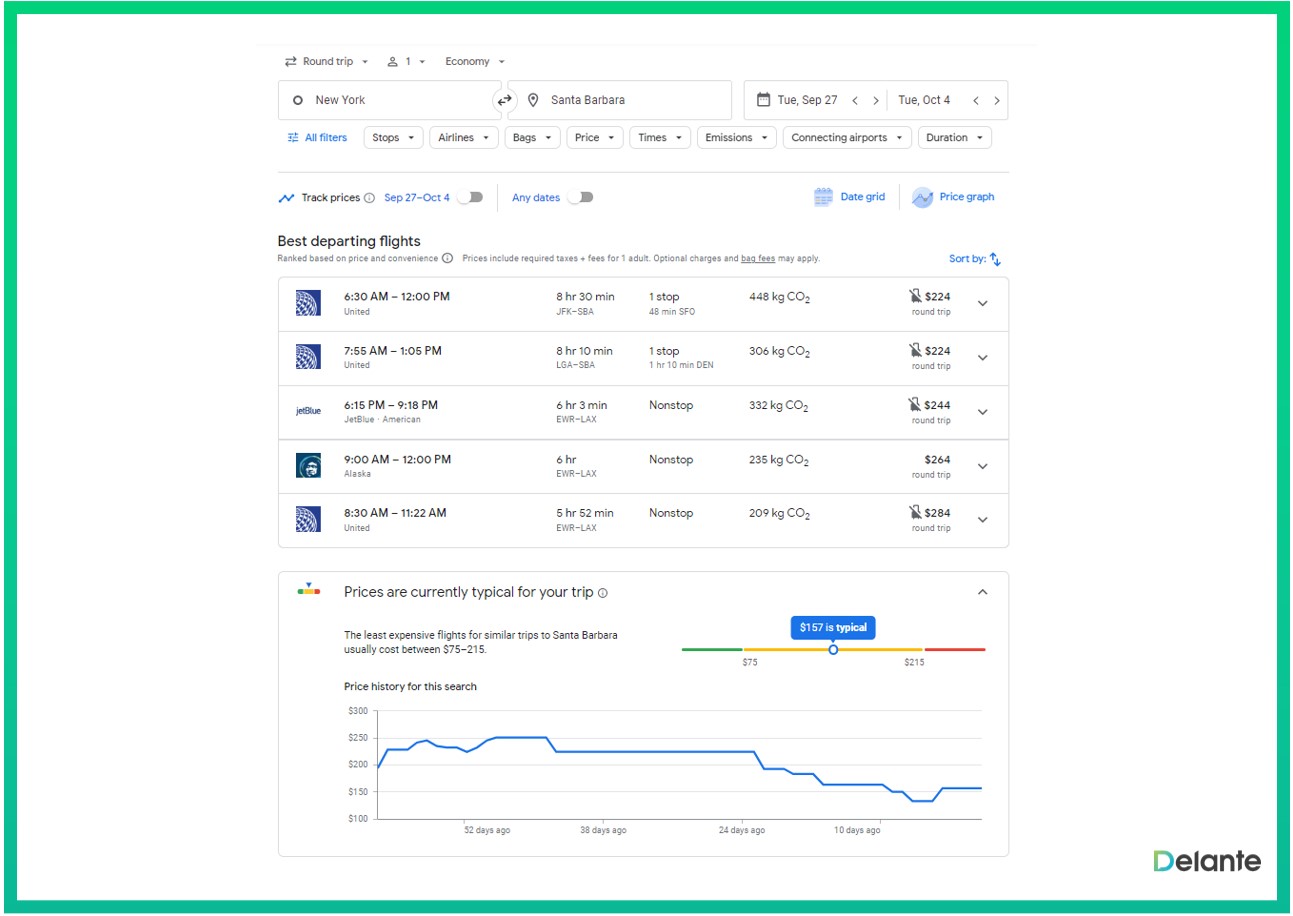Collapse the price insights panel

tap(982, 592)
